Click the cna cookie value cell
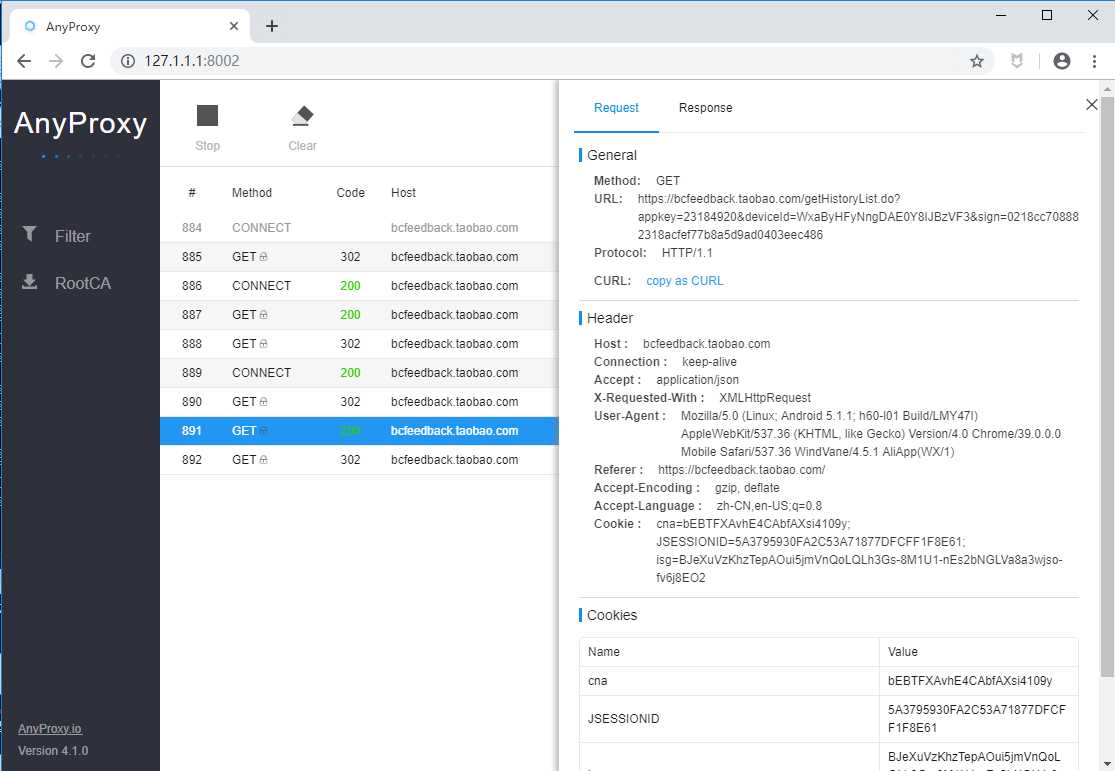 978,681
